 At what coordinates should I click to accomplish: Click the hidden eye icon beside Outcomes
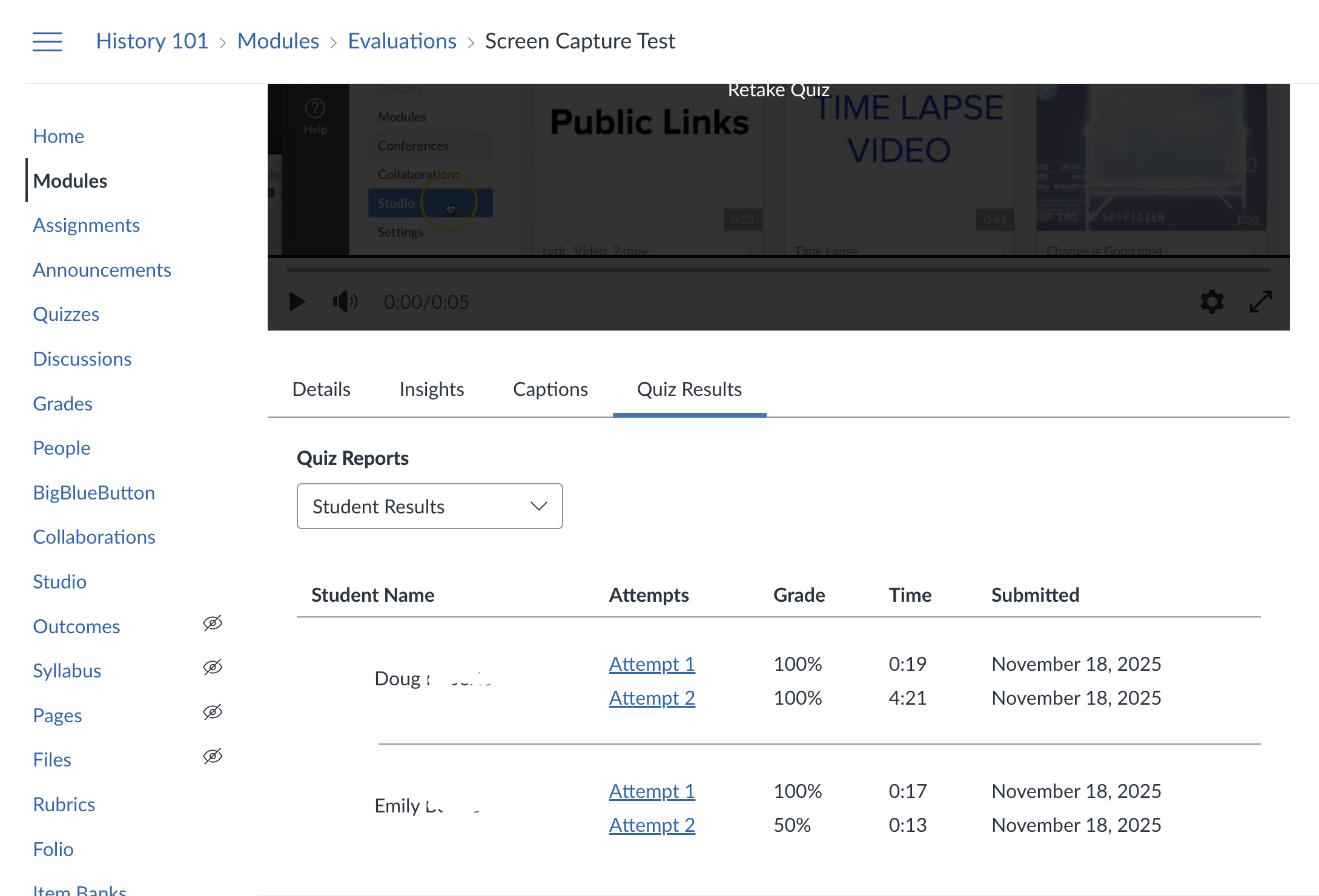coord(213,624)
